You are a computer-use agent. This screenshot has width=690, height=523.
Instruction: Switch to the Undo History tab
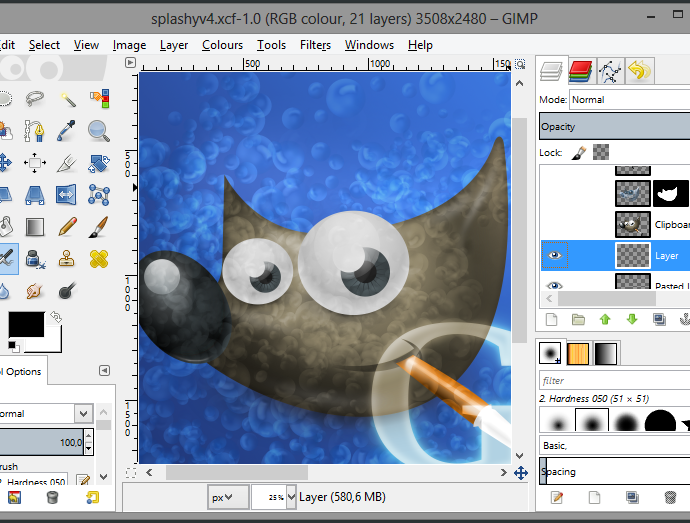click(x=640, y=70)
